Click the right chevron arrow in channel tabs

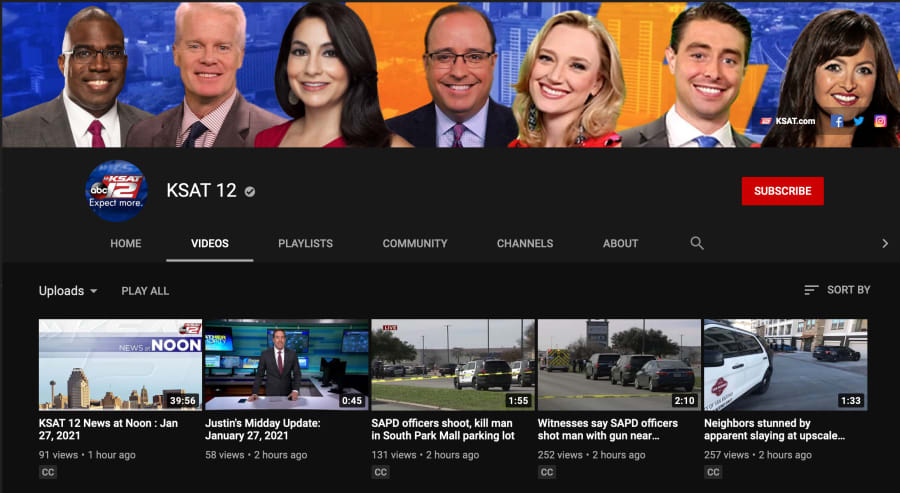[885, 243]
